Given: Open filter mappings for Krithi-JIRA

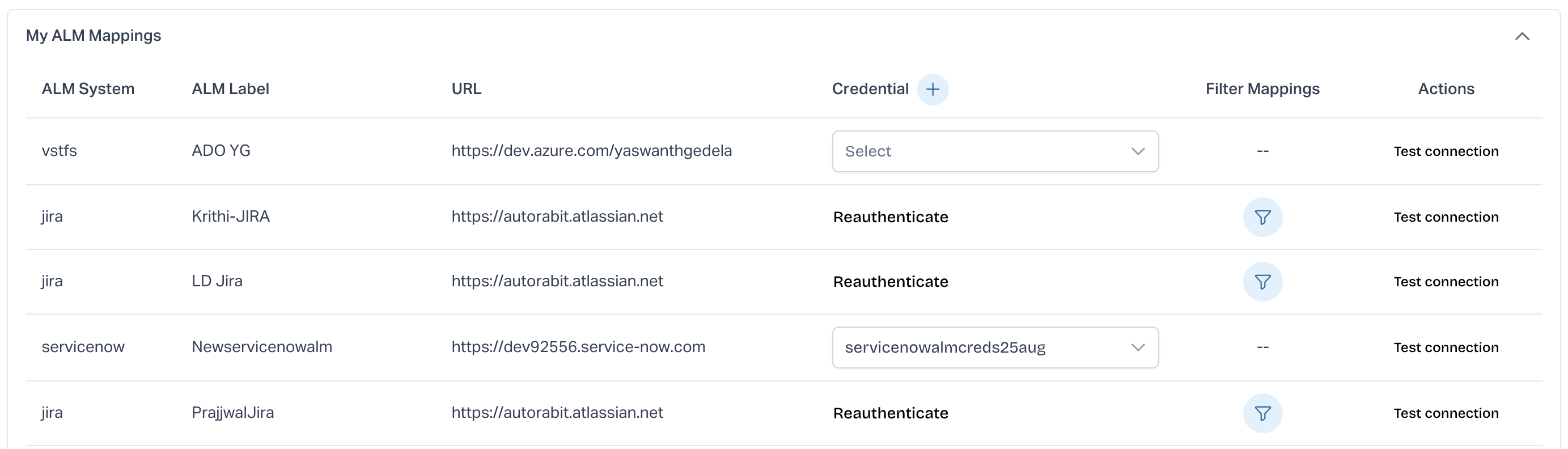Looking at the screenshot, I should click(1262, 217).
